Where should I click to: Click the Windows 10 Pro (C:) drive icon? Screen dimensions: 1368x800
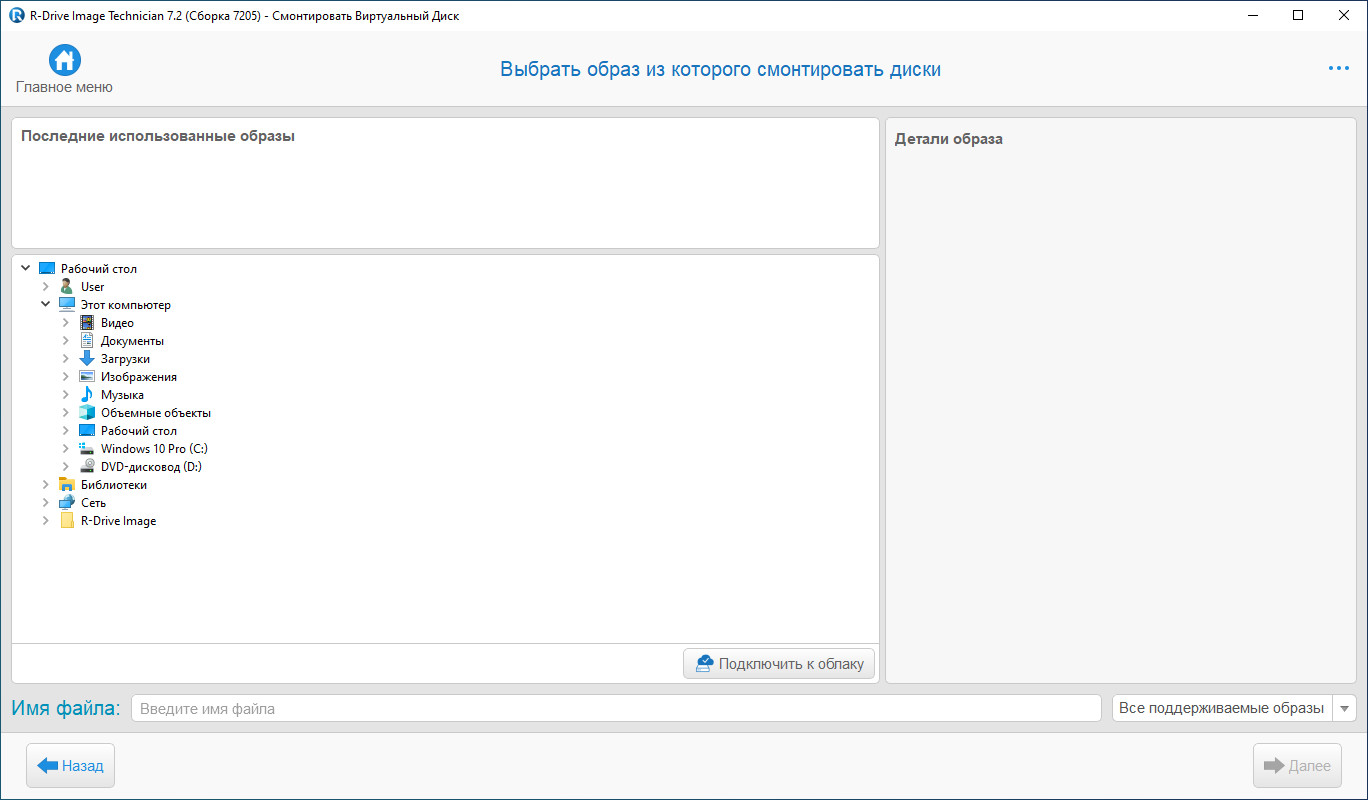click(x=87, y=449)
